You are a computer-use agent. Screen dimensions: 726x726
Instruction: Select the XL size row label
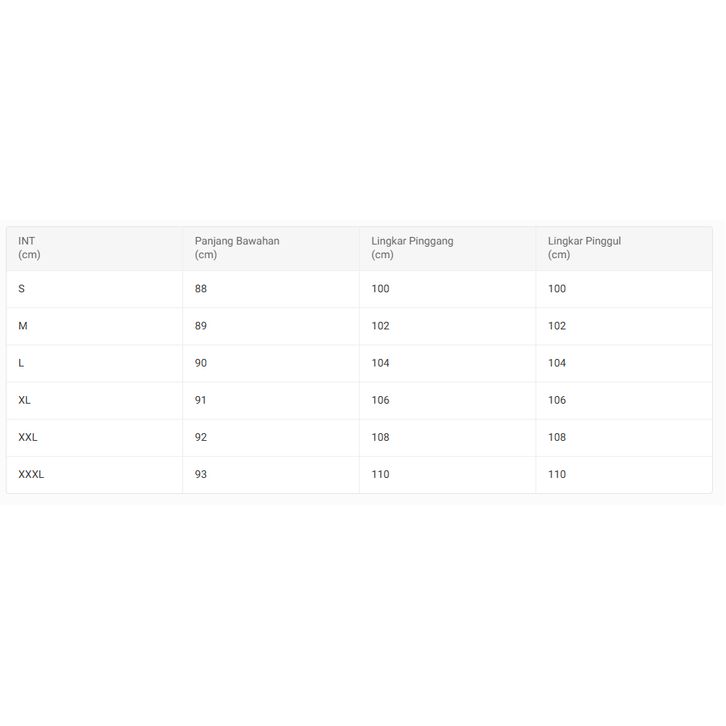pyautogui.click(x=25, y=400)
